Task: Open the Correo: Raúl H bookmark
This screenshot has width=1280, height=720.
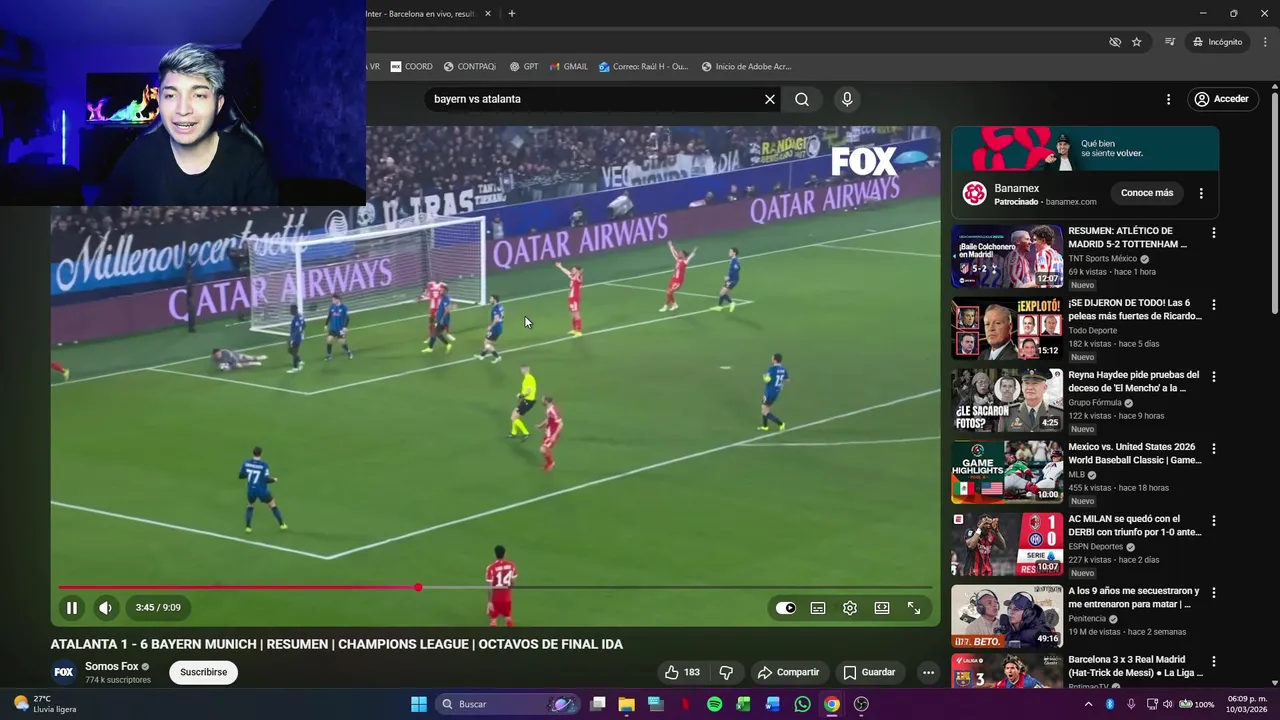Action: click(644, 67)
